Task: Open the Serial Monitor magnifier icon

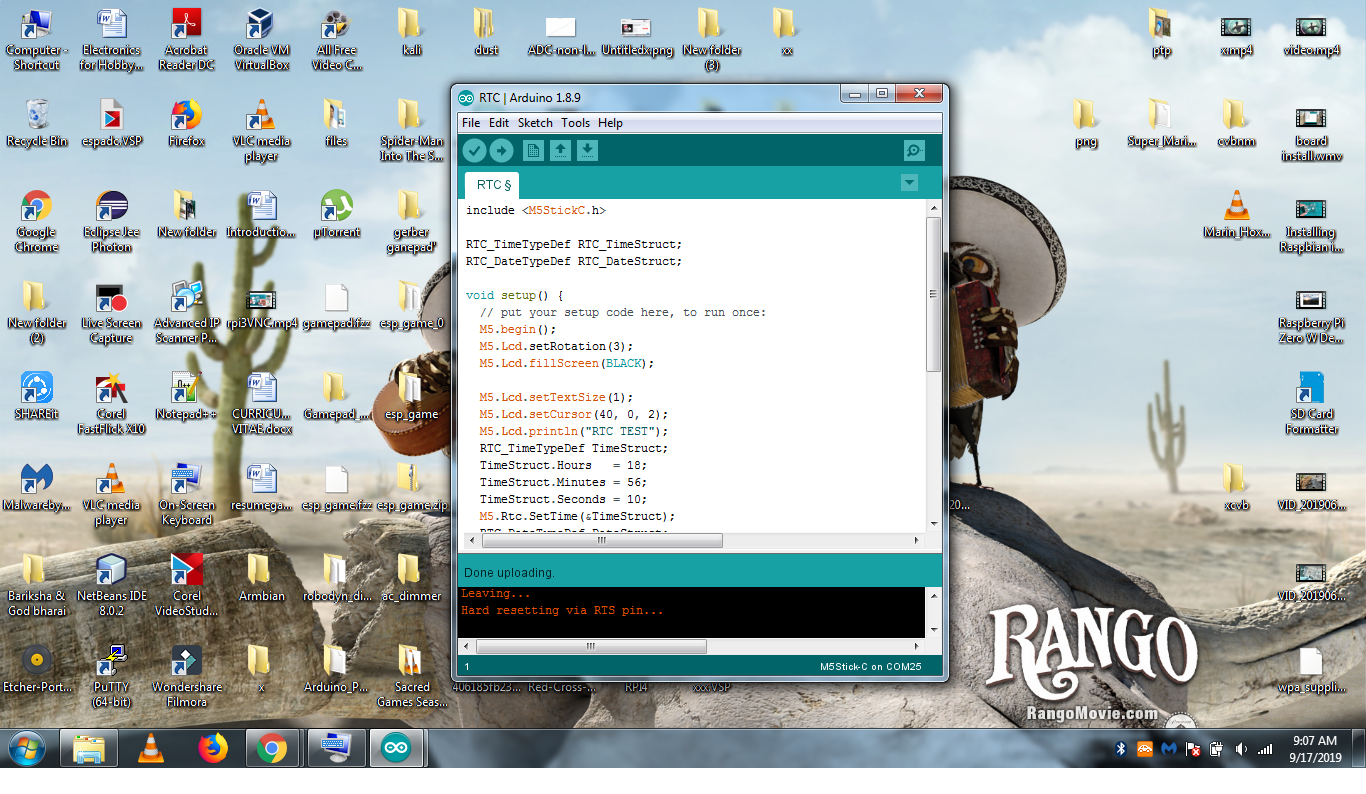Action: [x=914, y=150]
